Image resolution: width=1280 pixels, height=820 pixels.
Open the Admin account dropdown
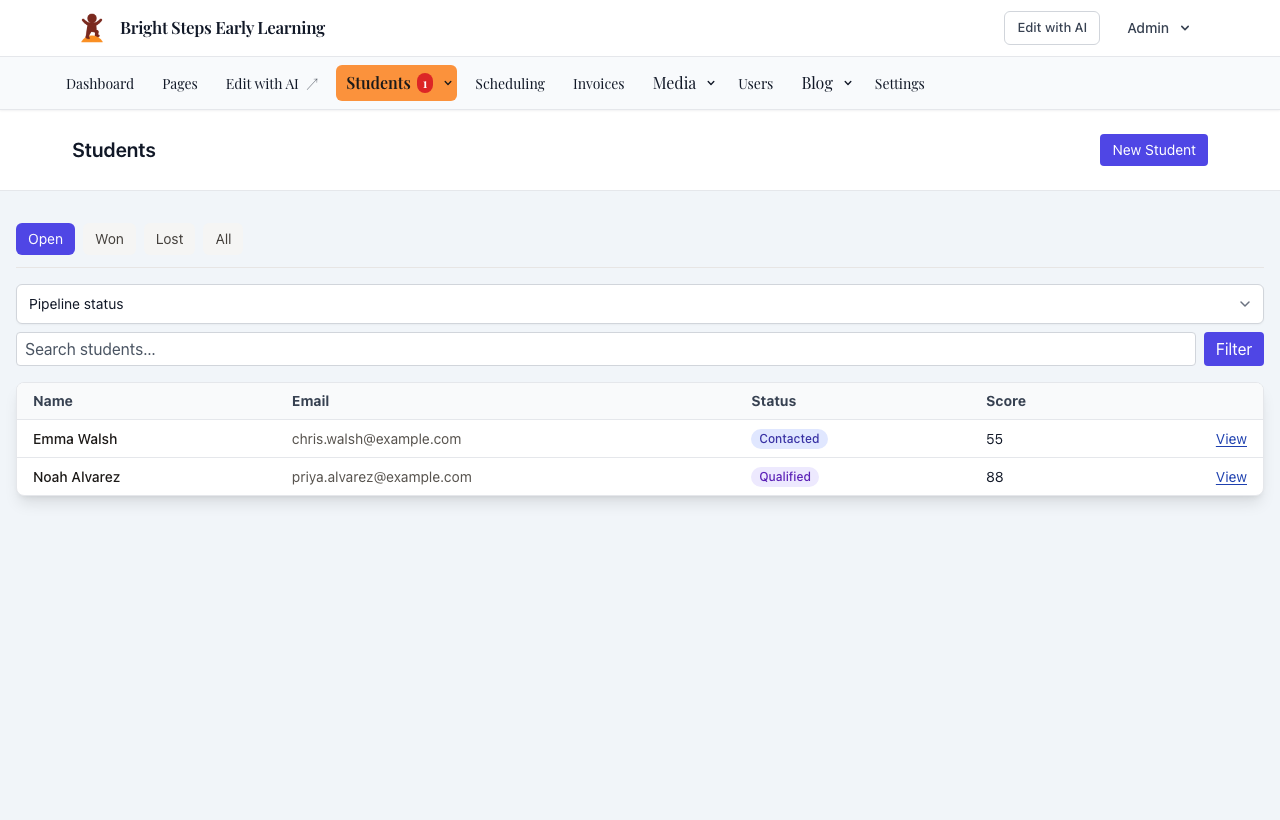point(1158,28)
